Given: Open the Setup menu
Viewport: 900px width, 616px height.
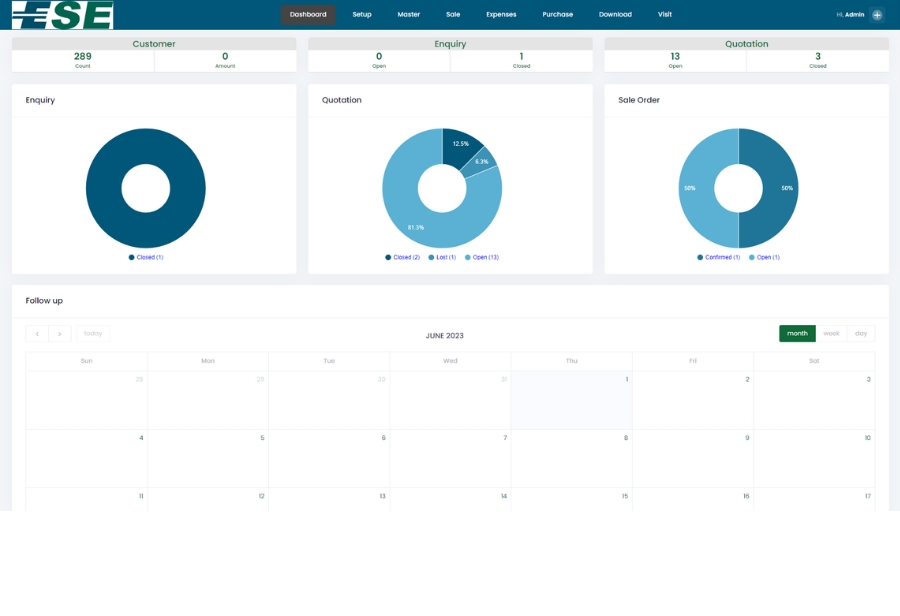Looking at the screenshot, I should click(362, 14).
